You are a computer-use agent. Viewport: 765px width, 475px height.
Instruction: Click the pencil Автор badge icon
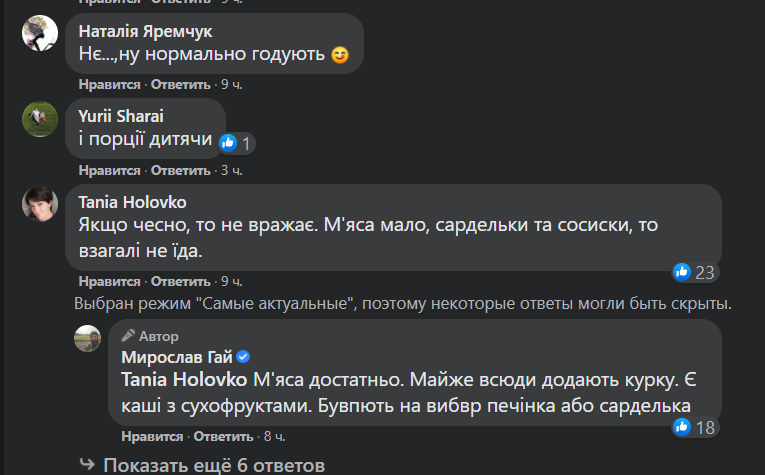click(128, 335)
